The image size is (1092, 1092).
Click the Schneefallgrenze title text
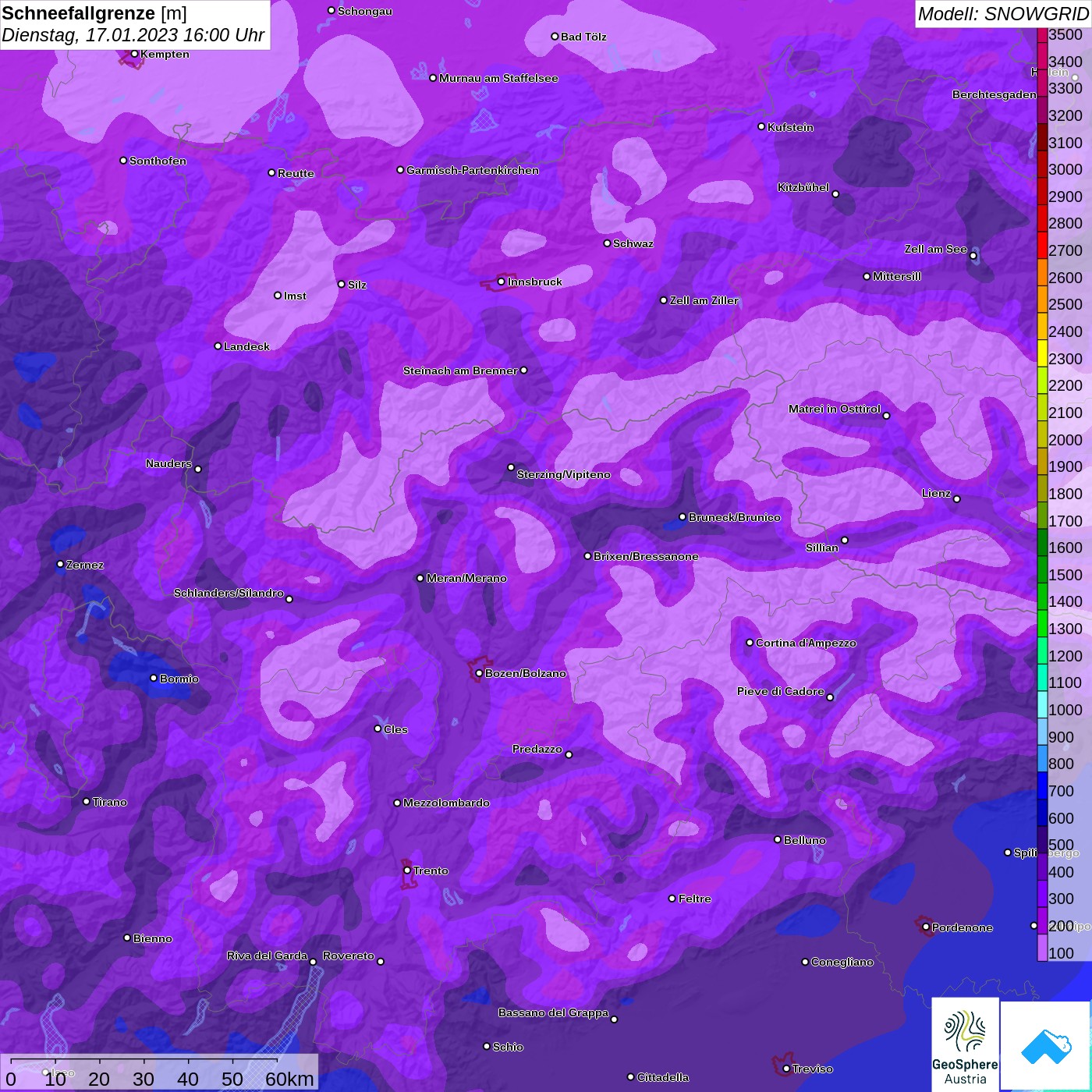coord(79,13)
